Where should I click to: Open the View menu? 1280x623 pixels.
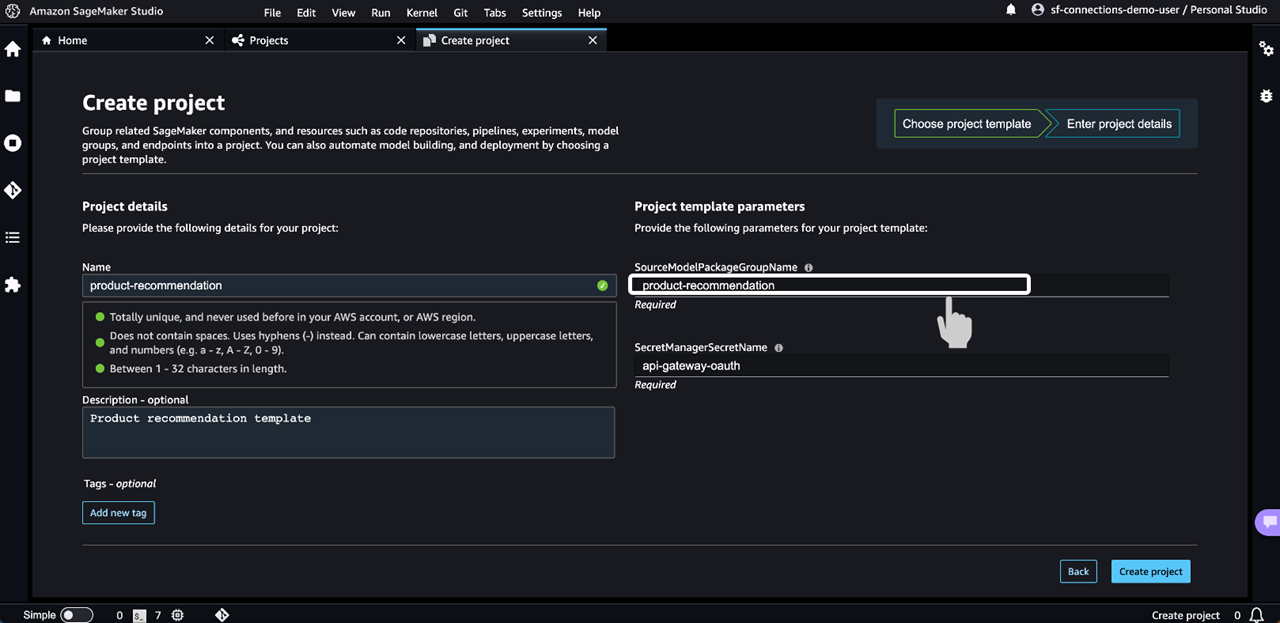click(x=343, y=13)
